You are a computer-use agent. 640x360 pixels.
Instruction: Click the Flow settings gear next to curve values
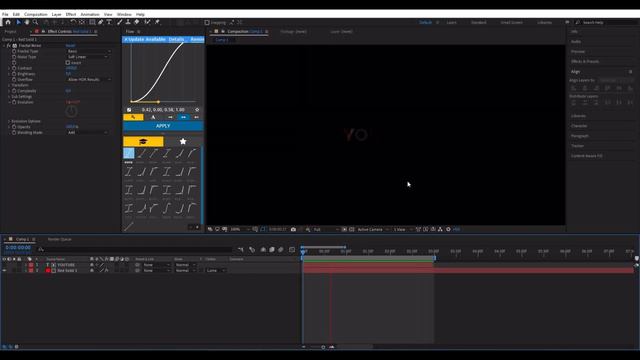197,110
